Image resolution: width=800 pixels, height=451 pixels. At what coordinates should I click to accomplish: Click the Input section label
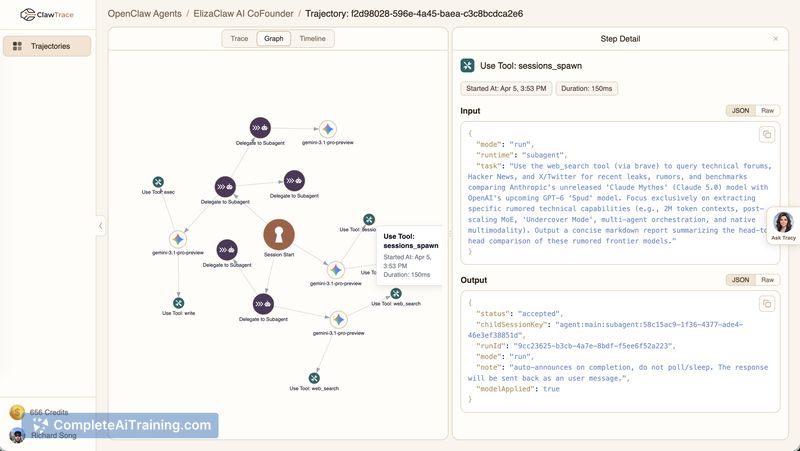tap(470, 111)
